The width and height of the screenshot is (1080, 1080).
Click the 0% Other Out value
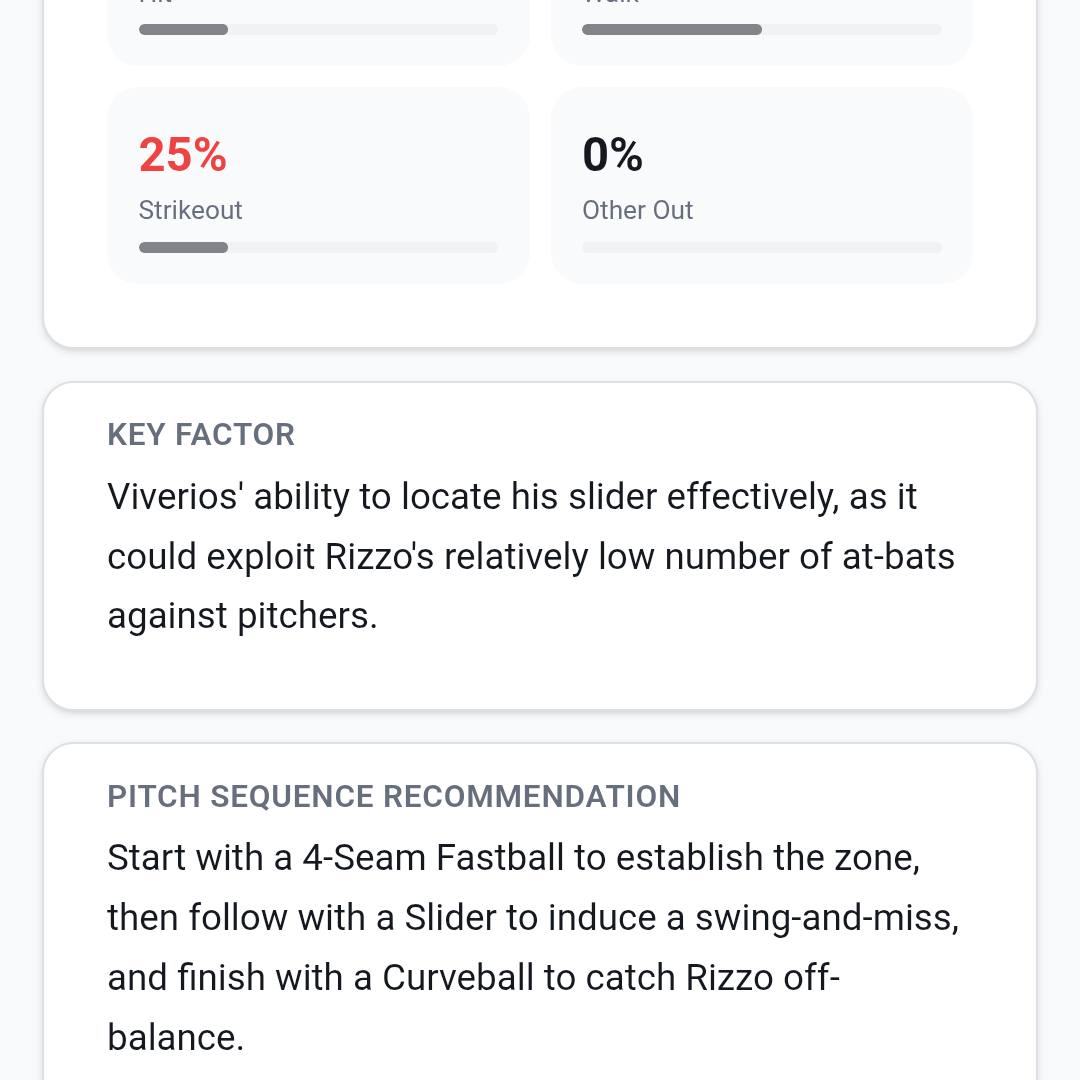tap(612, 155)
